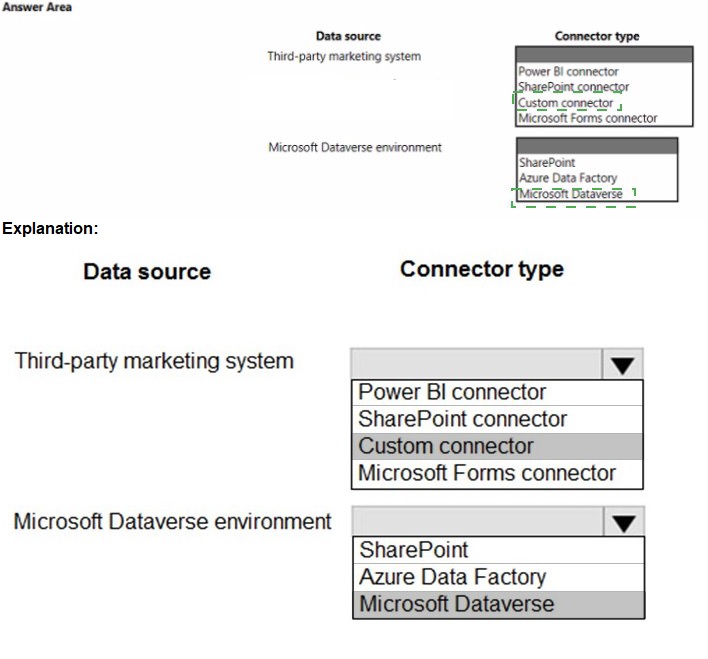Screen dimensions: 708x659
Task: Select 'SharePoint' in the Explanation Dataverse list
Action: [x=498, y=550]
